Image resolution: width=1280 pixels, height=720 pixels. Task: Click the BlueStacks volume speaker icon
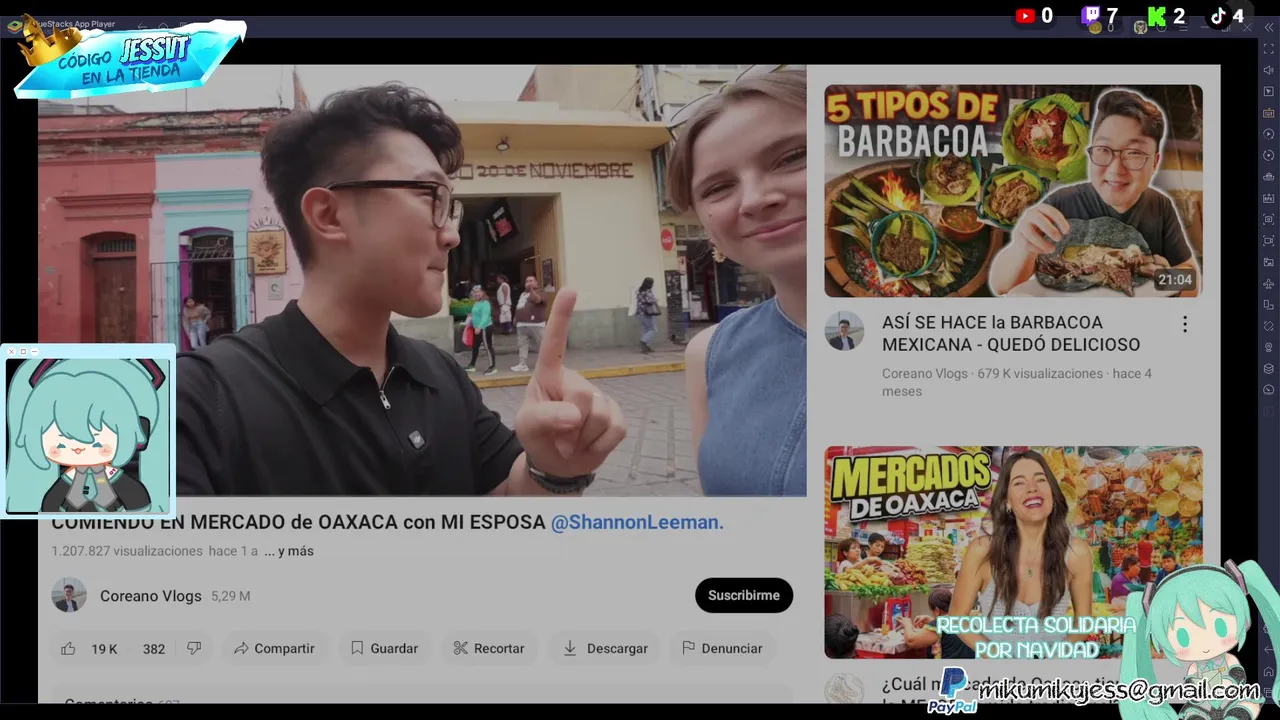pos(1269,69)
